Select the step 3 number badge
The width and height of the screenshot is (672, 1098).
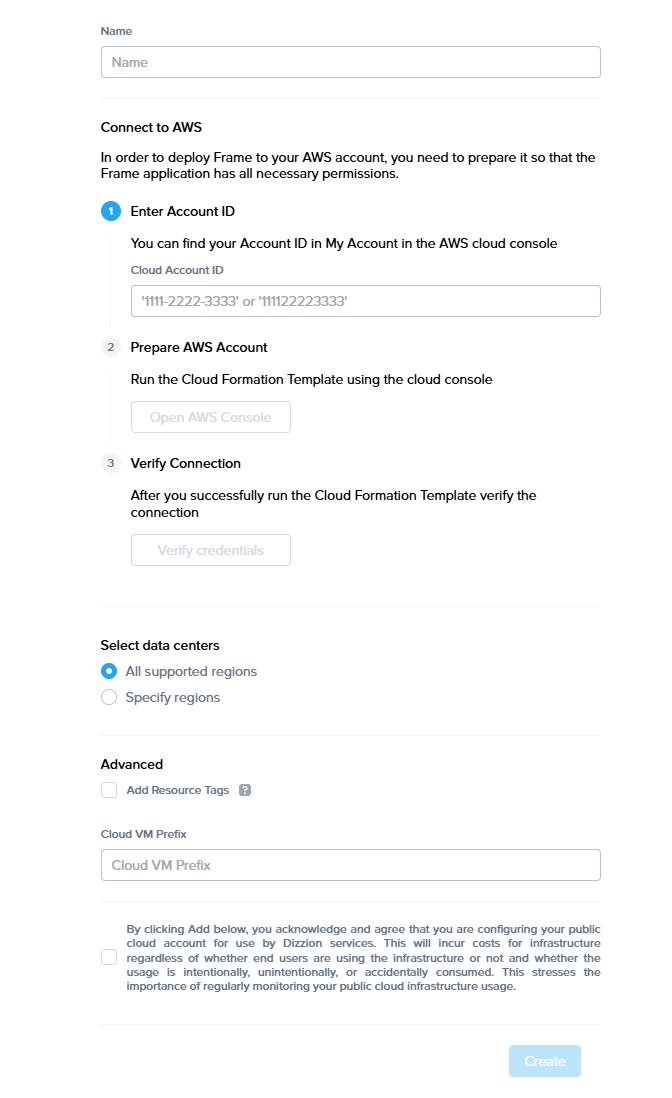pyautogui.click(x=110, y=463)
